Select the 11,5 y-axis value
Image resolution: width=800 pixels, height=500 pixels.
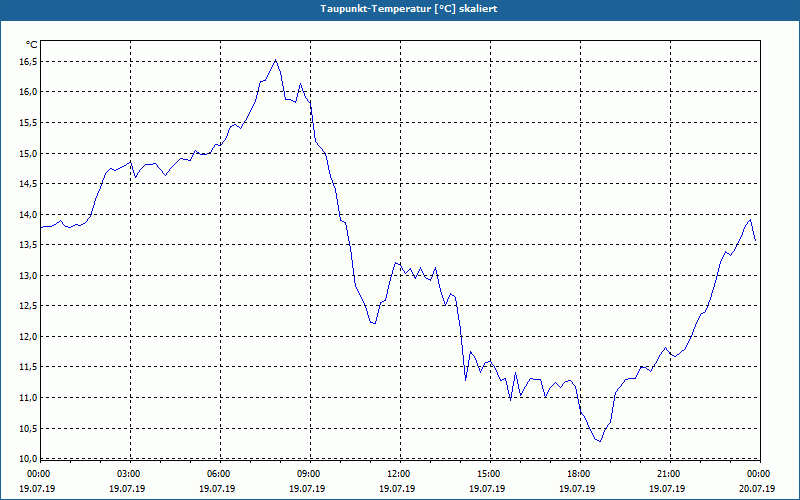tap(28, 367)
